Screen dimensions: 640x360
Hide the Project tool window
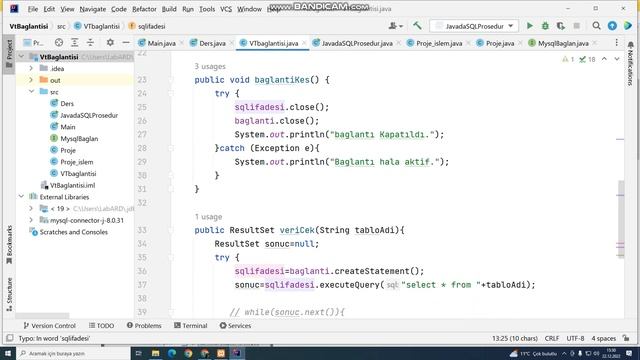126,42
